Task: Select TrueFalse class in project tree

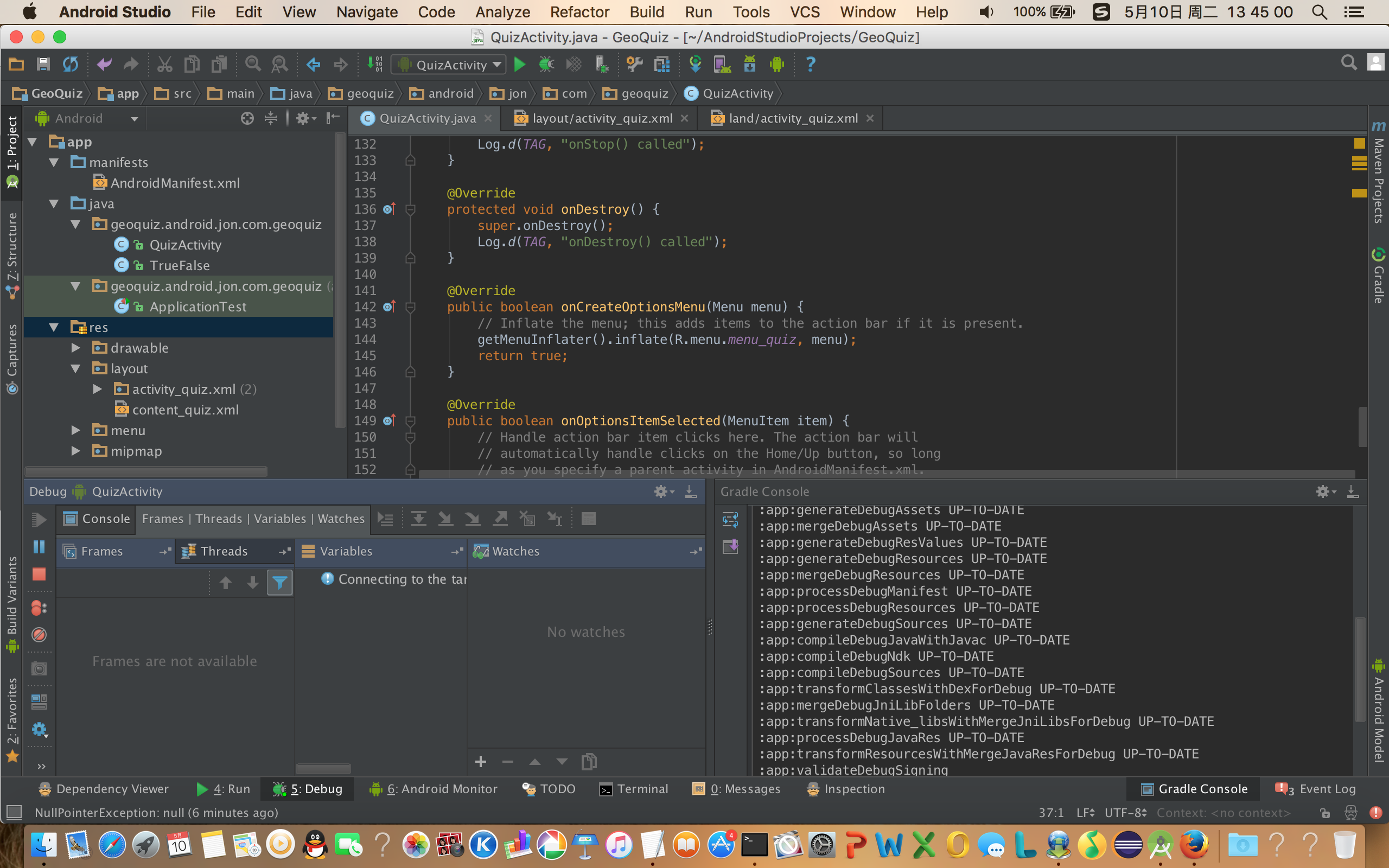Action: pos(162,266)
